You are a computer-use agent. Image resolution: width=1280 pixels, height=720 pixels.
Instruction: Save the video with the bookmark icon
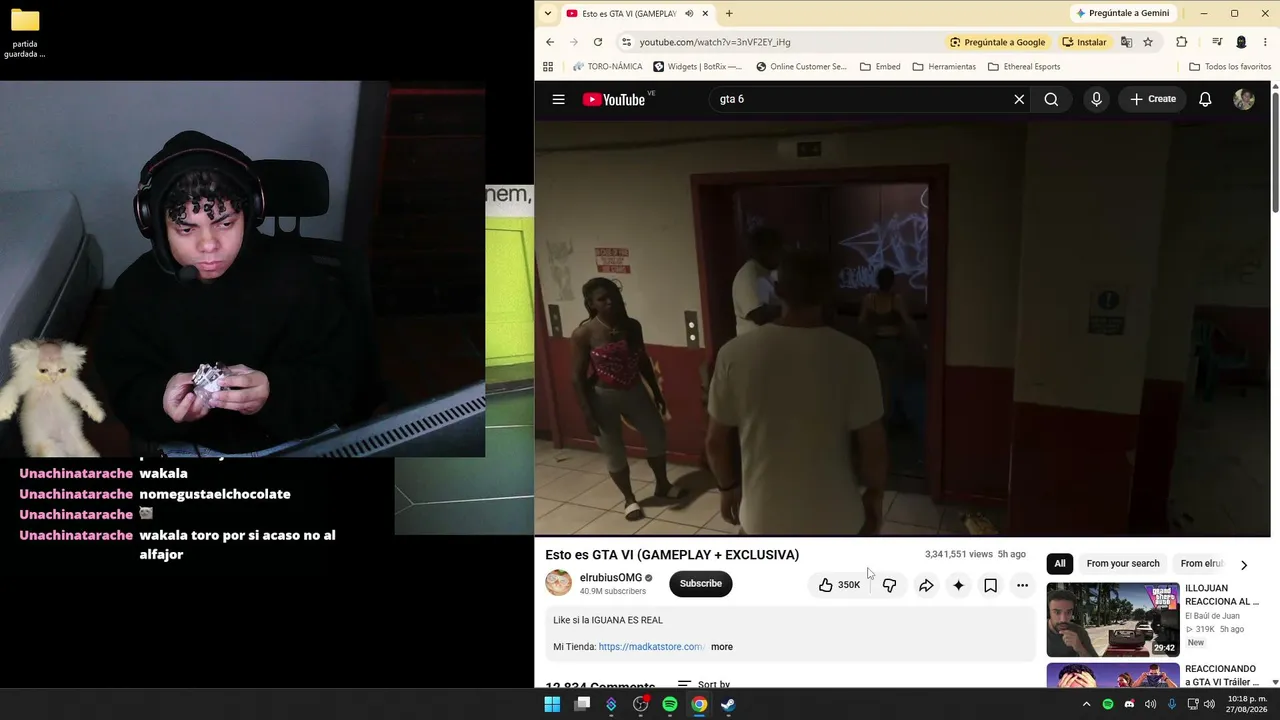click(990, 585)
